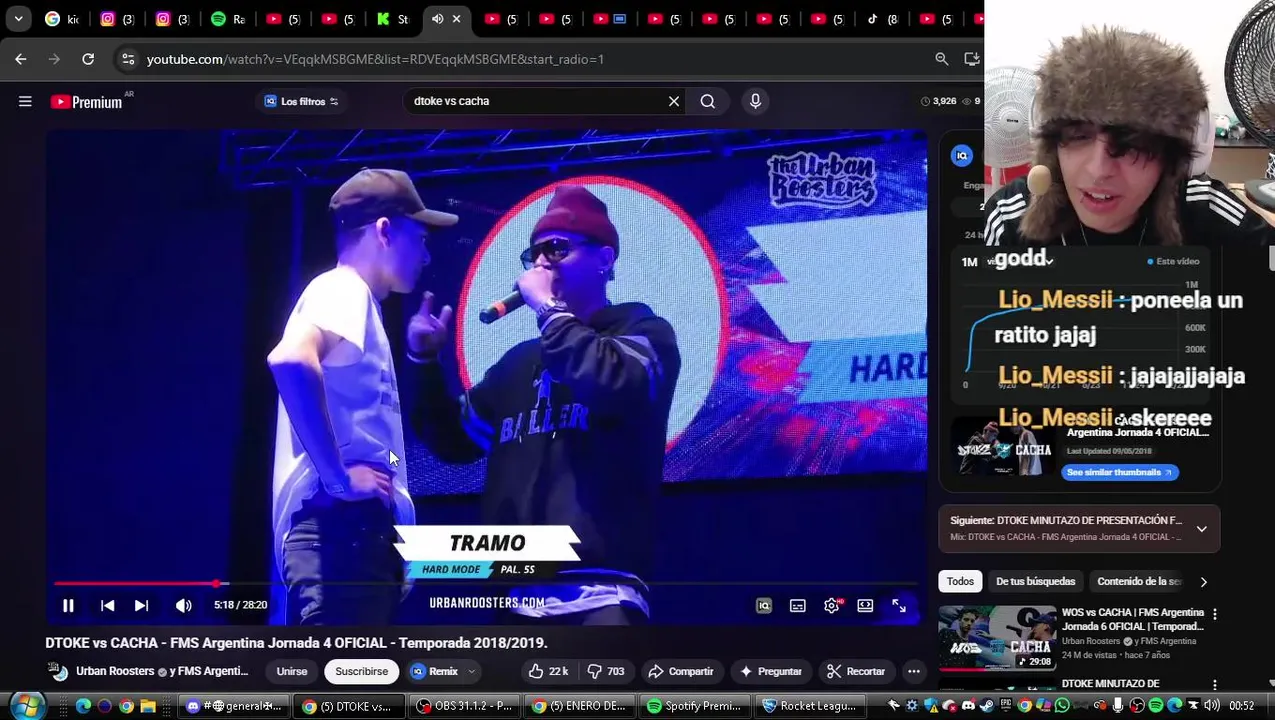Open Rocket League taskbar window
1275x720 pixels.
(810, 706)
